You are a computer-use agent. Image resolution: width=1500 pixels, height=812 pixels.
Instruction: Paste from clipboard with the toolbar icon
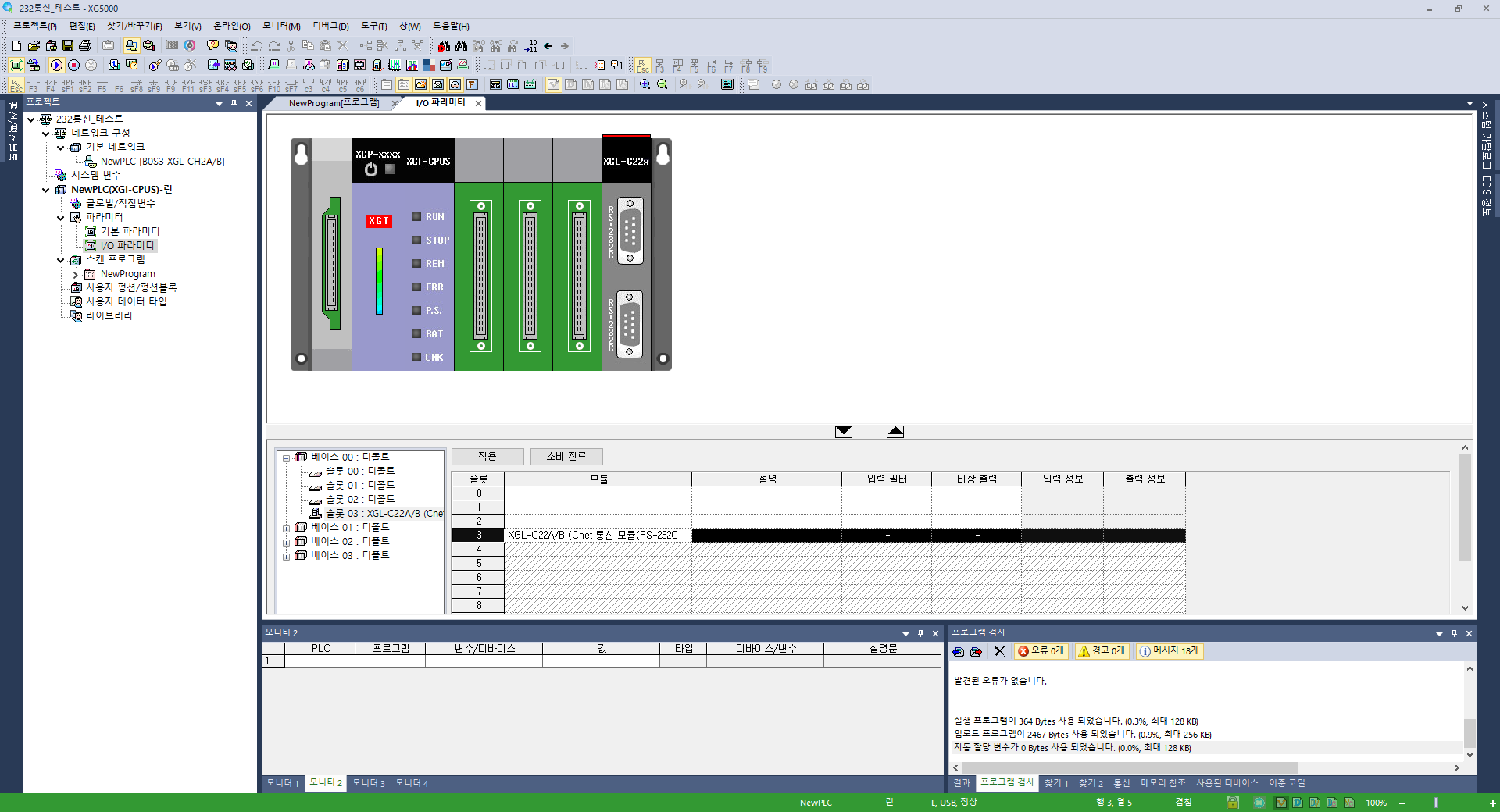326,46
